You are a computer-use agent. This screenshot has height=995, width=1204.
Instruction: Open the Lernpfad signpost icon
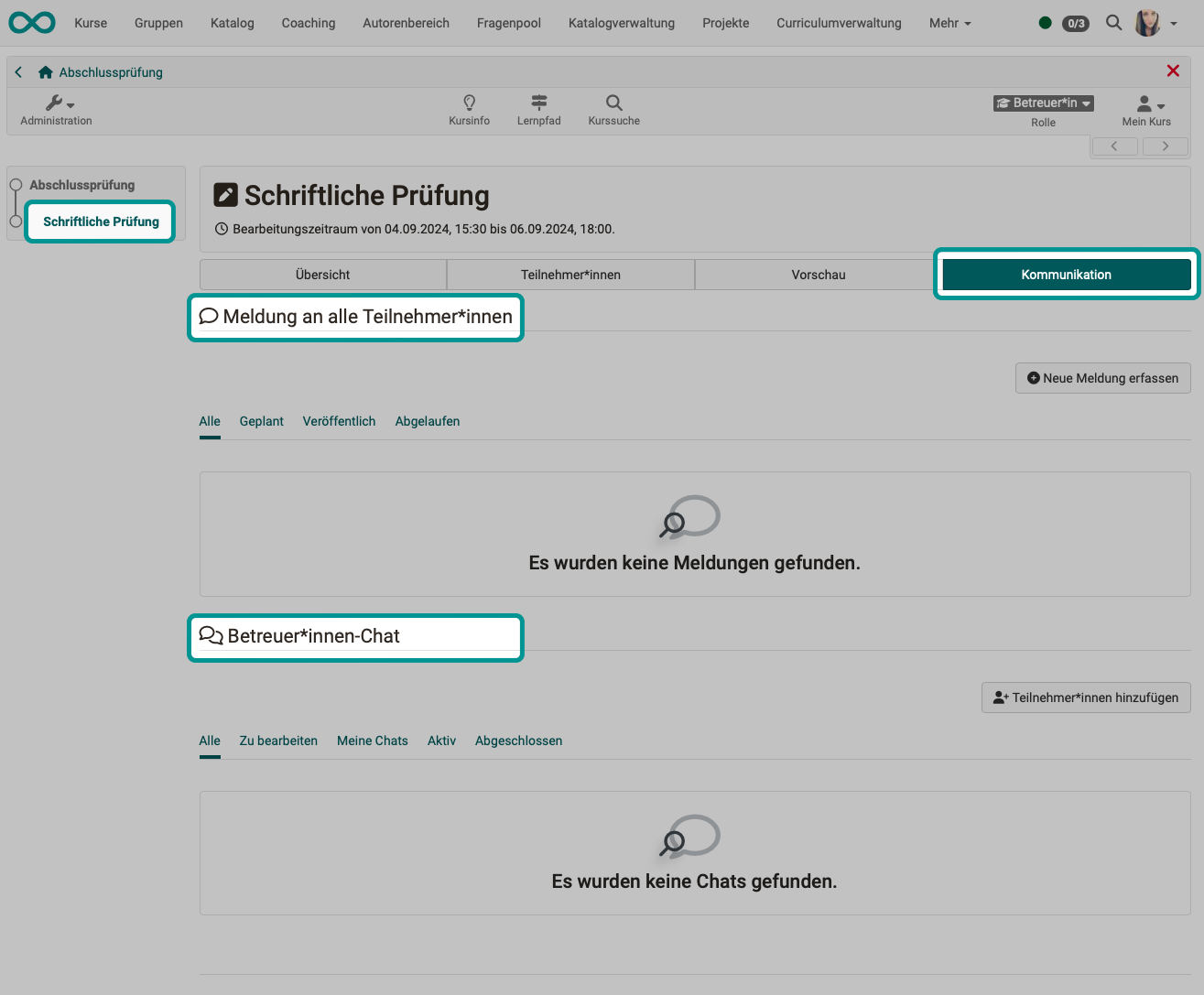[538, 103]
